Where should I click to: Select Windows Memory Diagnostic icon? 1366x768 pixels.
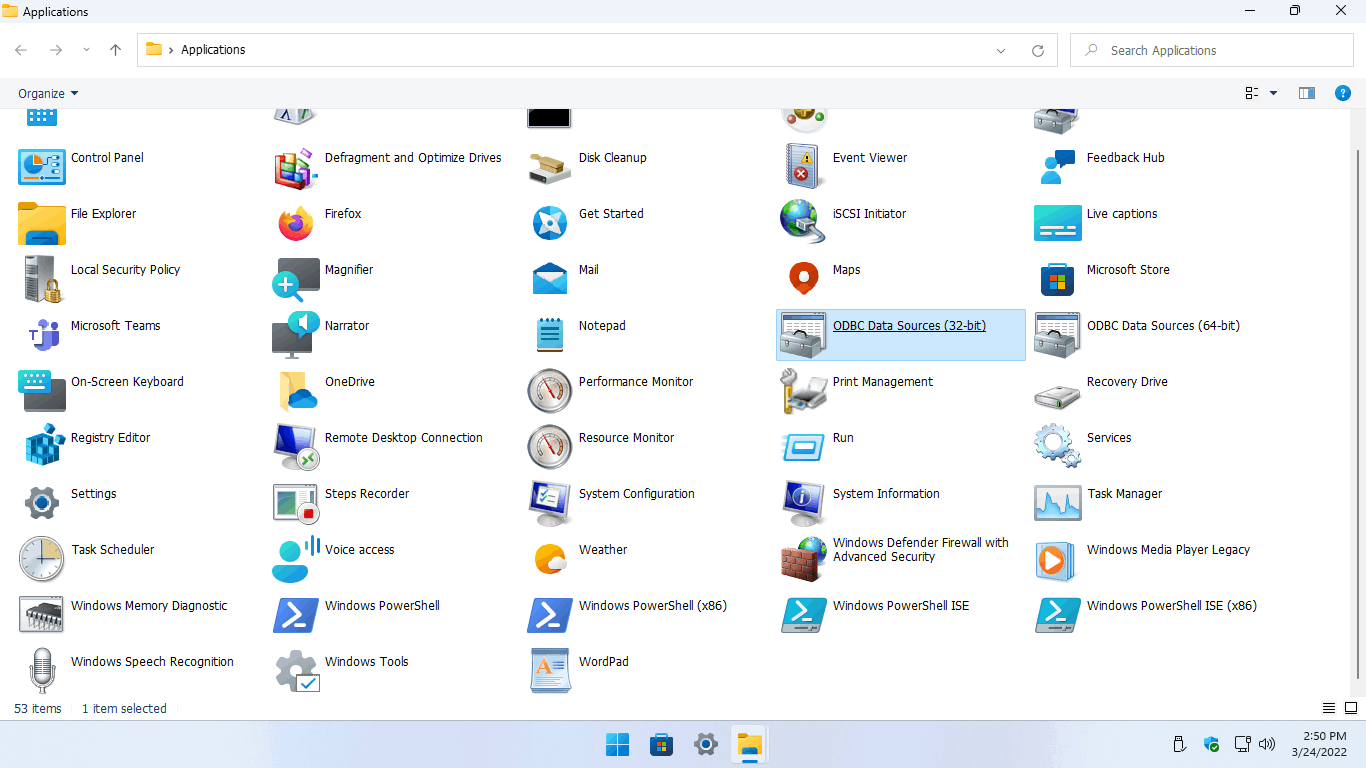(x=42, y=615)
